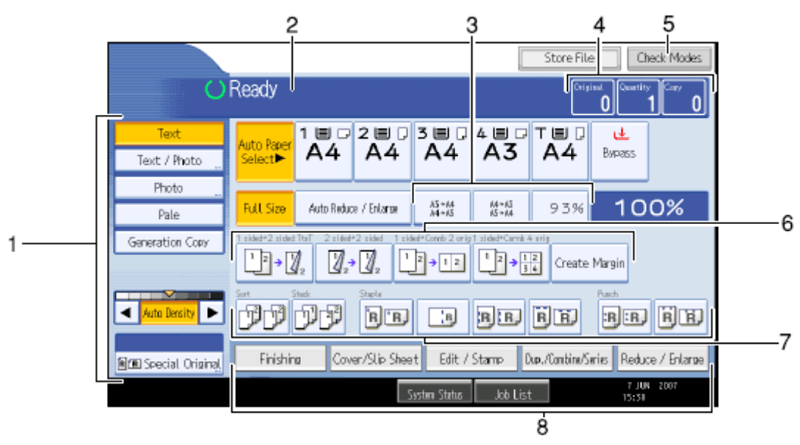Image resolution: width=800 pixels, height=445 pixels.
Task: Choose the left two-staple option
Action: click(498, 317)
